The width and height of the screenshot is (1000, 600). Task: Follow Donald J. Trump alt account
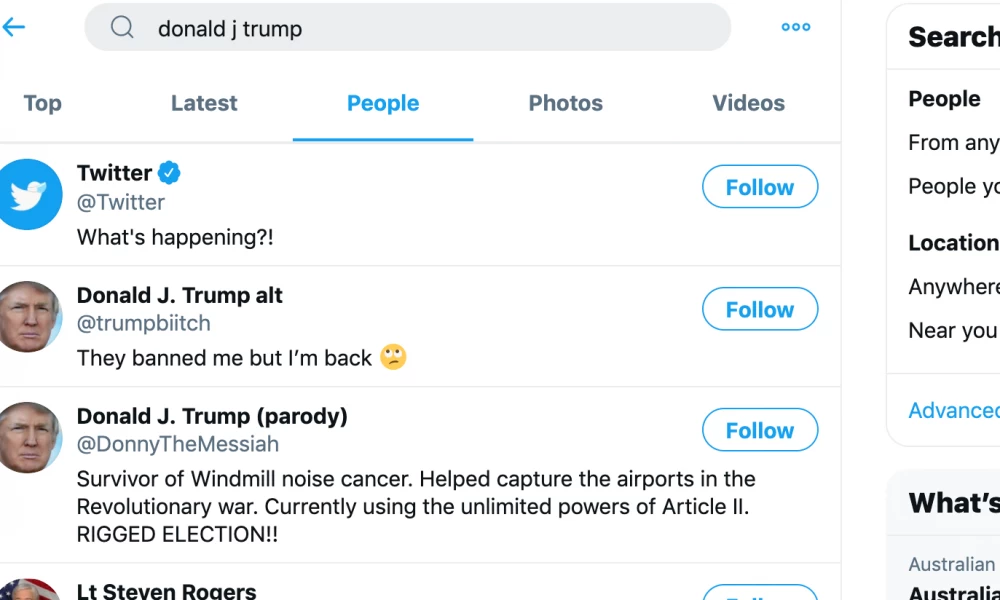760,309
